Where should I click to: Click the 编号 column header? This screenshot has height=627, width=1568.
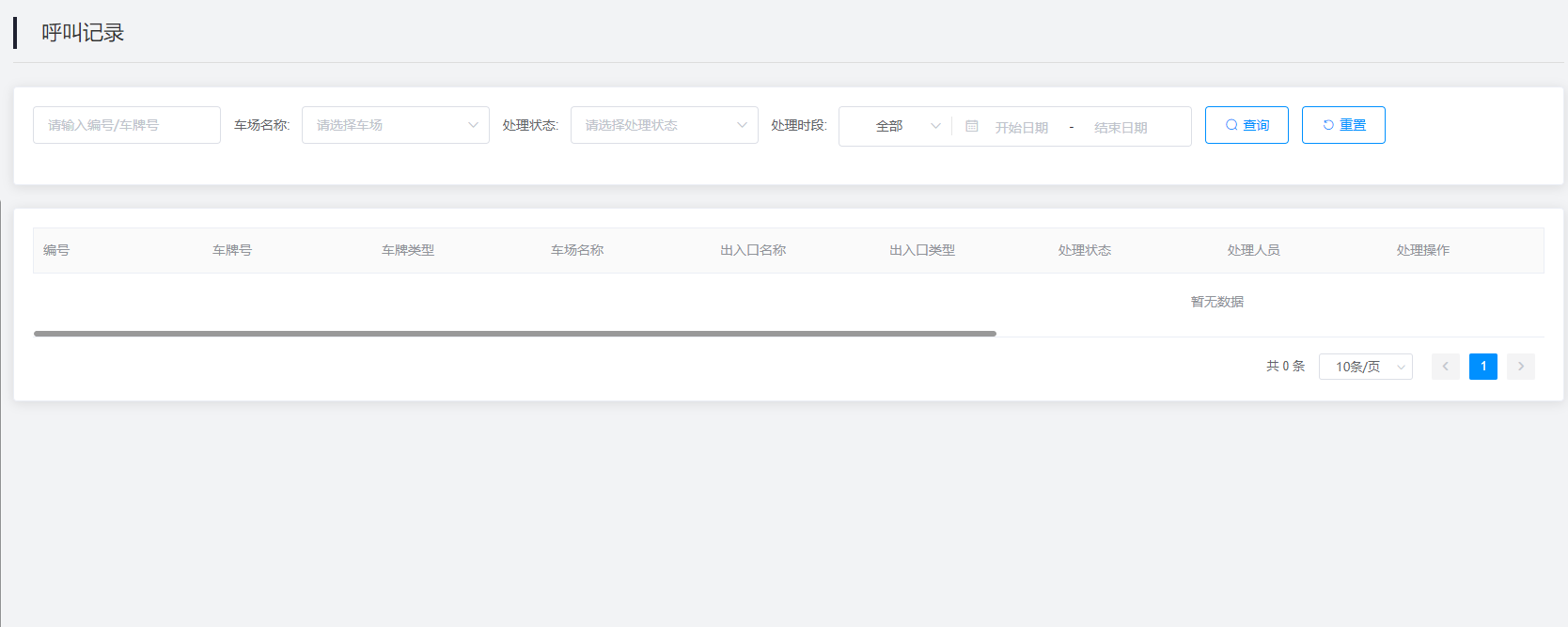56,250
